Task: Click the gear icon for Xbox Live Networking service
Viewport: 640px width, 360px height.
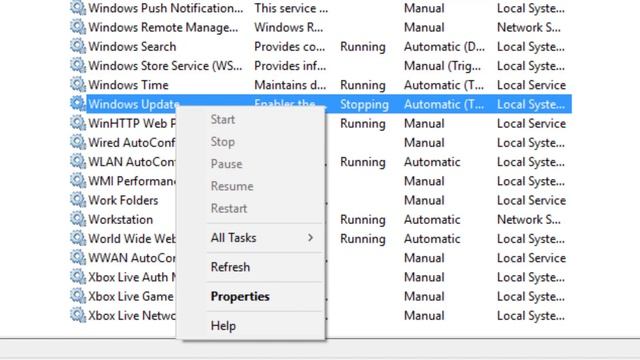Action: (78, 315)
